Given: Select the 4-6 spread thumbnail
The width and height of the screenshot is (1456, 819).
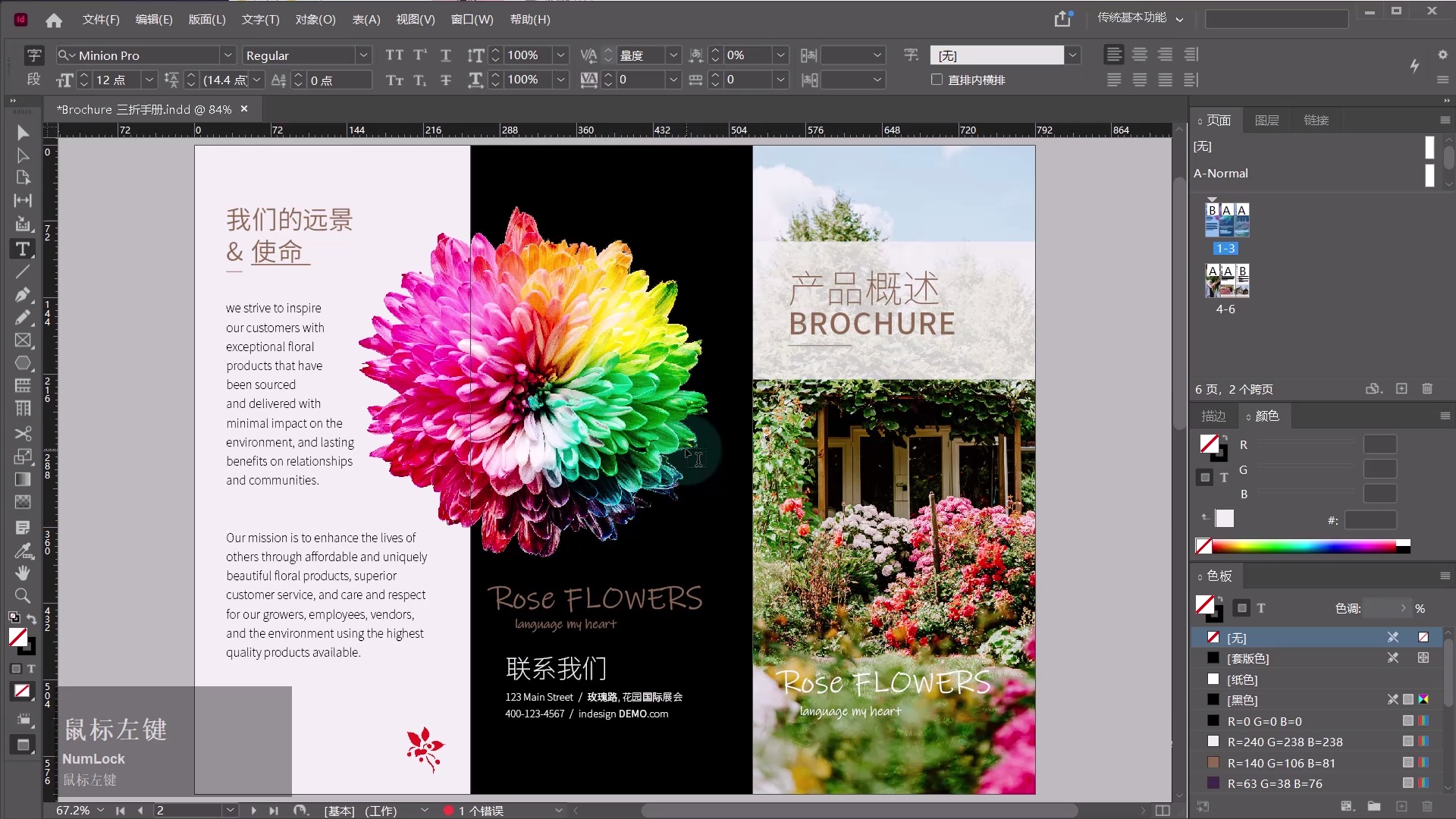Looking at the screenshot, I should tap(1227, 281).
